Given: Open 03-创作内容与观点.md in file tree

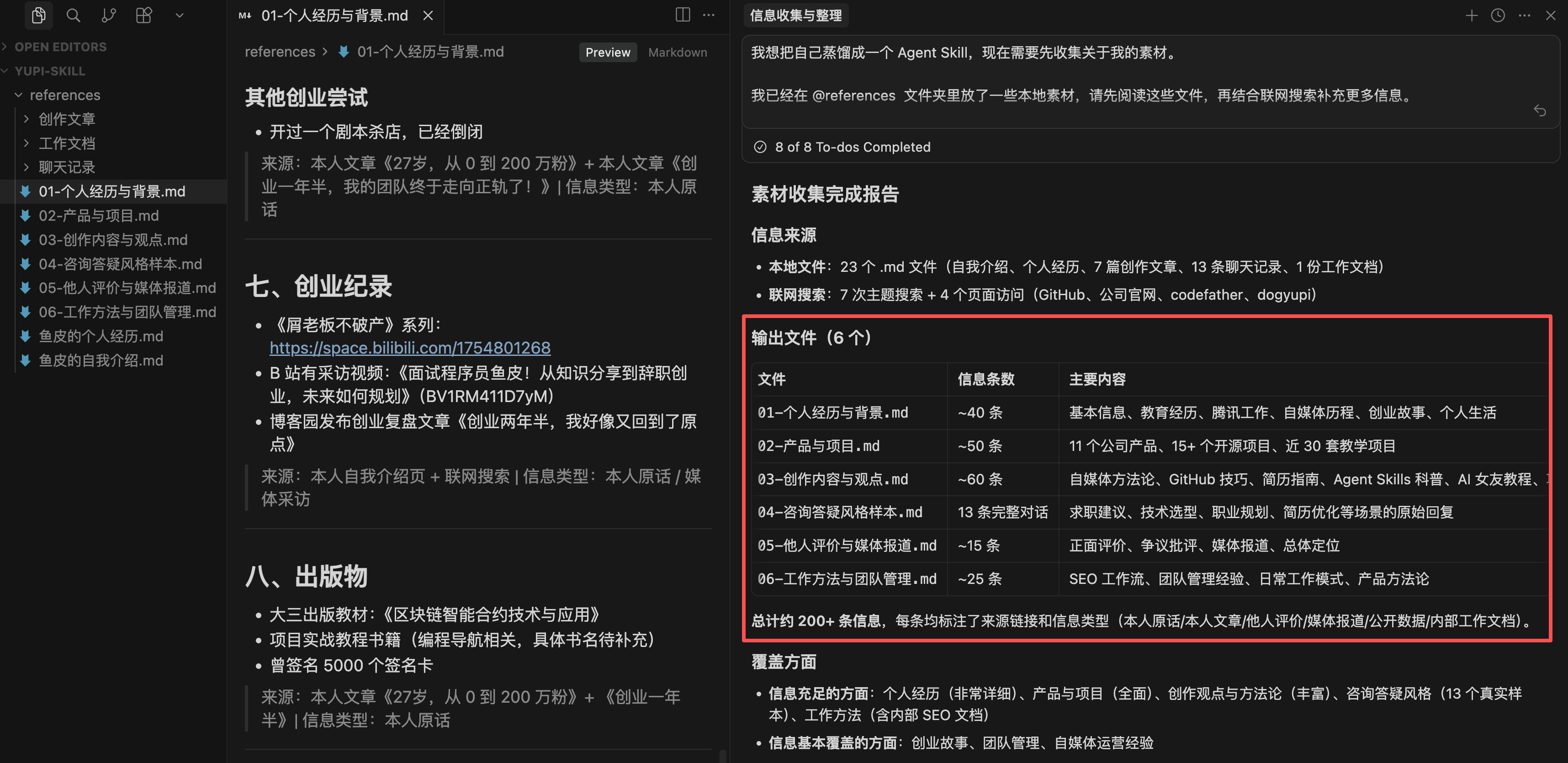Looking at the screenshot, I should 112,239.
